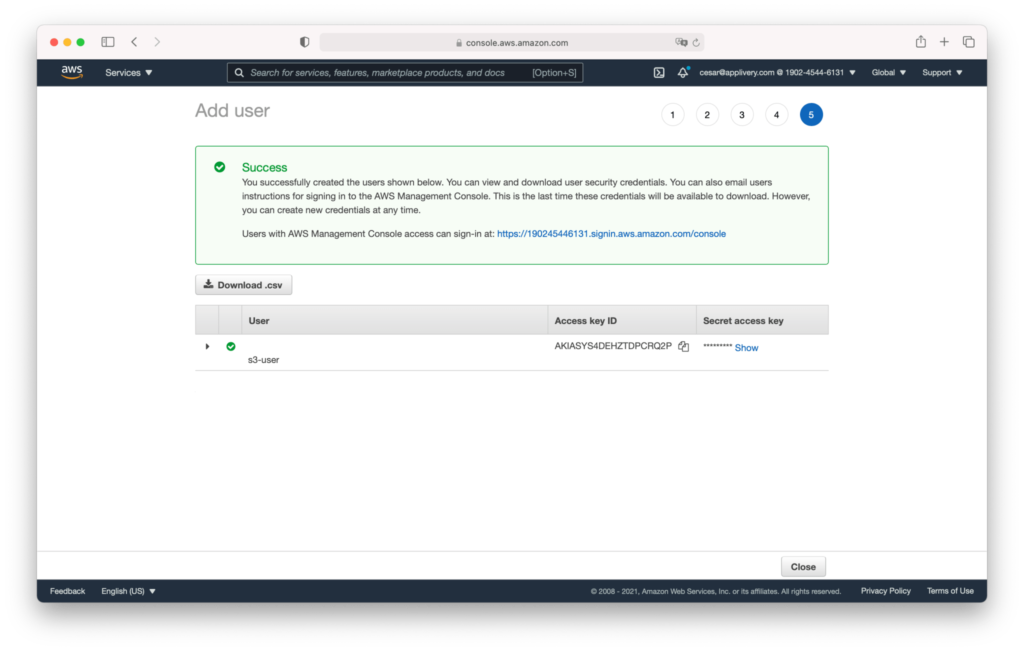Click the green success checkmark next to s3-user
This screenshot has width=1024, height=651.
coord(231,346)
